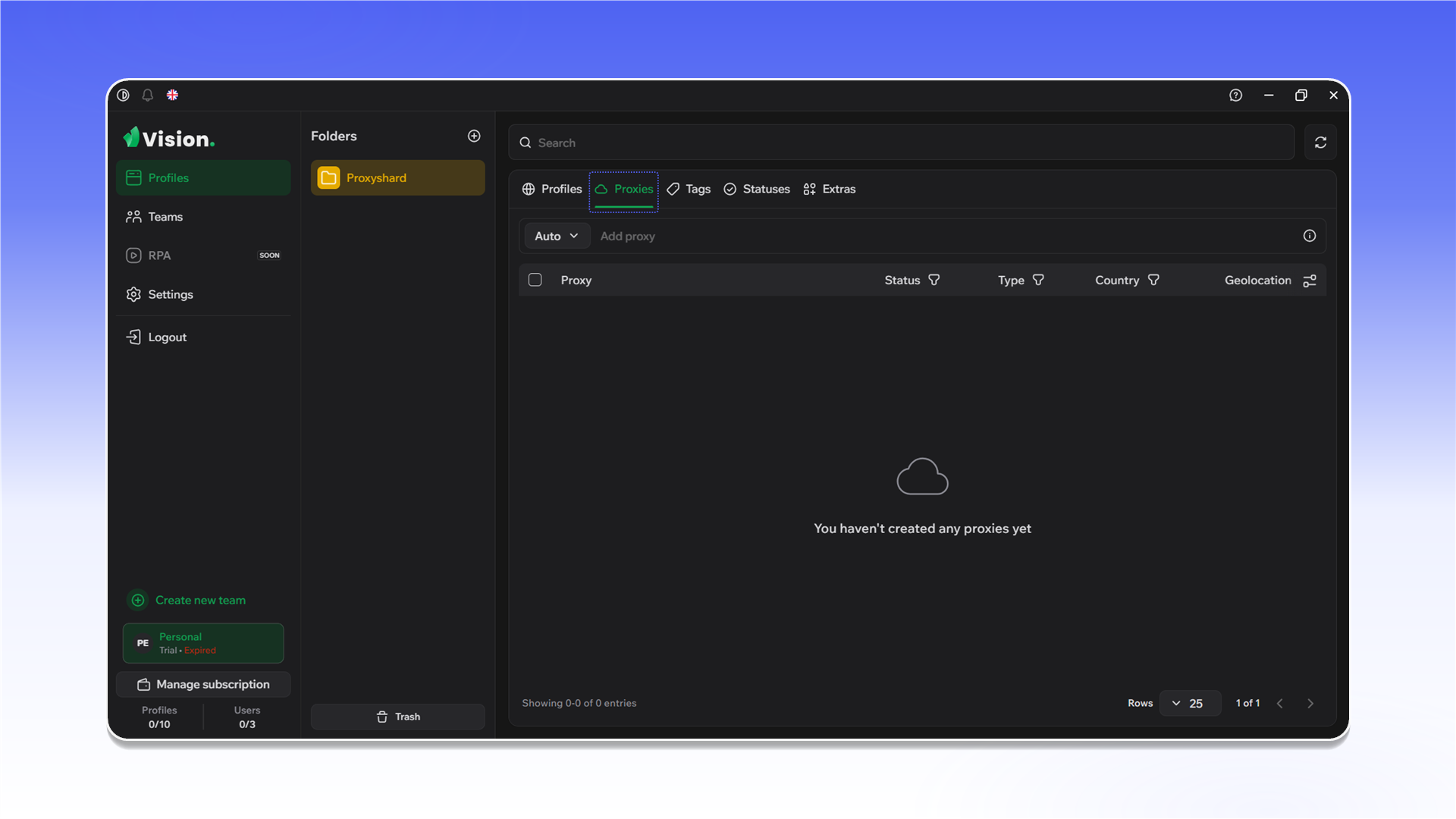Open the Rows per page dropdown
This screenshot has width=1456, height=819.
[x=1190, y=703]
